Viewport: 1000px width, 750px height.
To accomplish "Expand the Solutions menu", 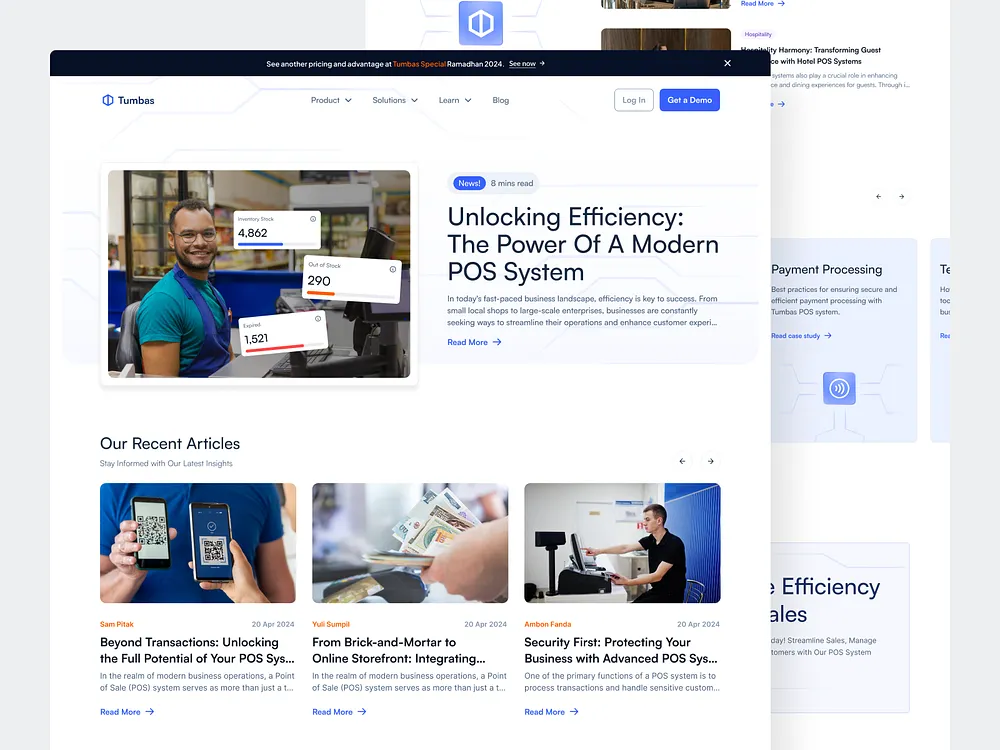I will pos(394,100).
